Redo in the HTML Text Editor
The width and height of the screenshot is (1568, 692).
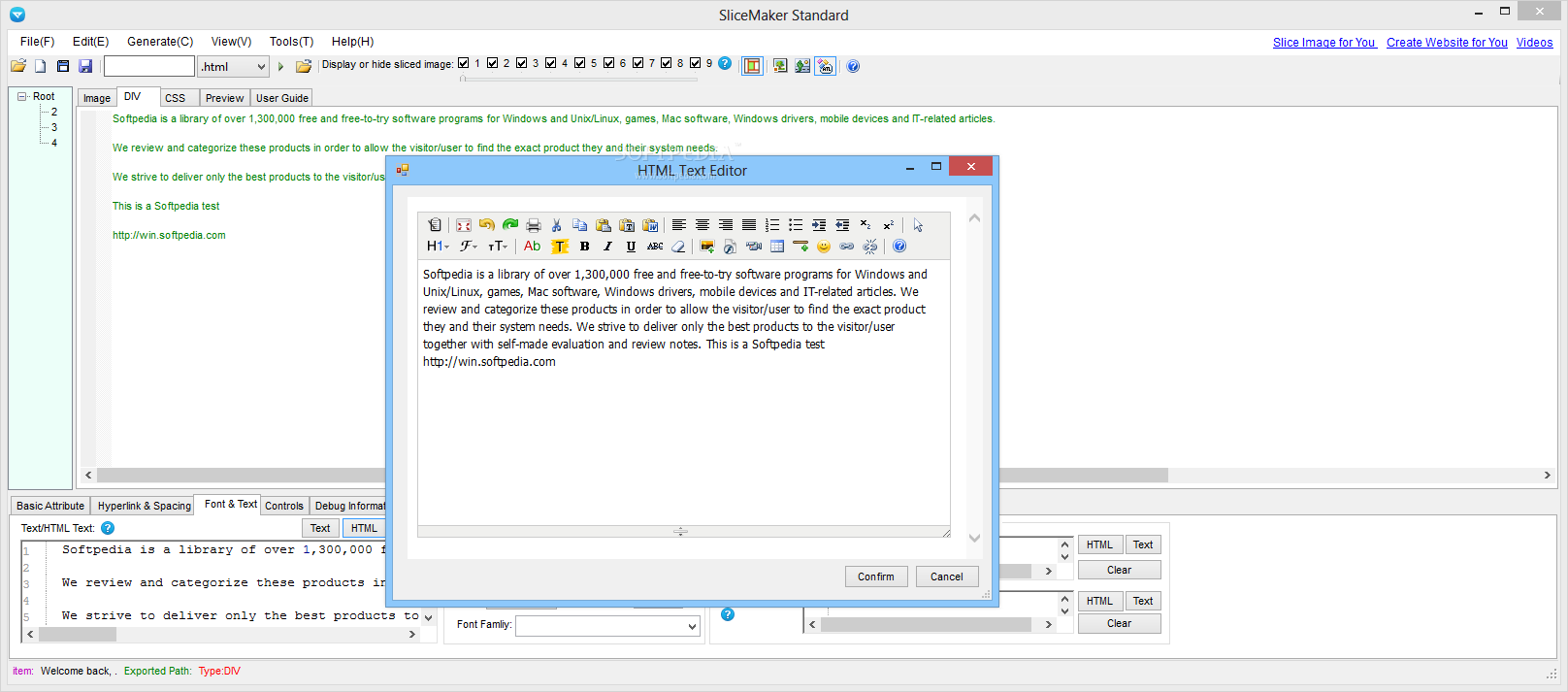tap(510, 225)
